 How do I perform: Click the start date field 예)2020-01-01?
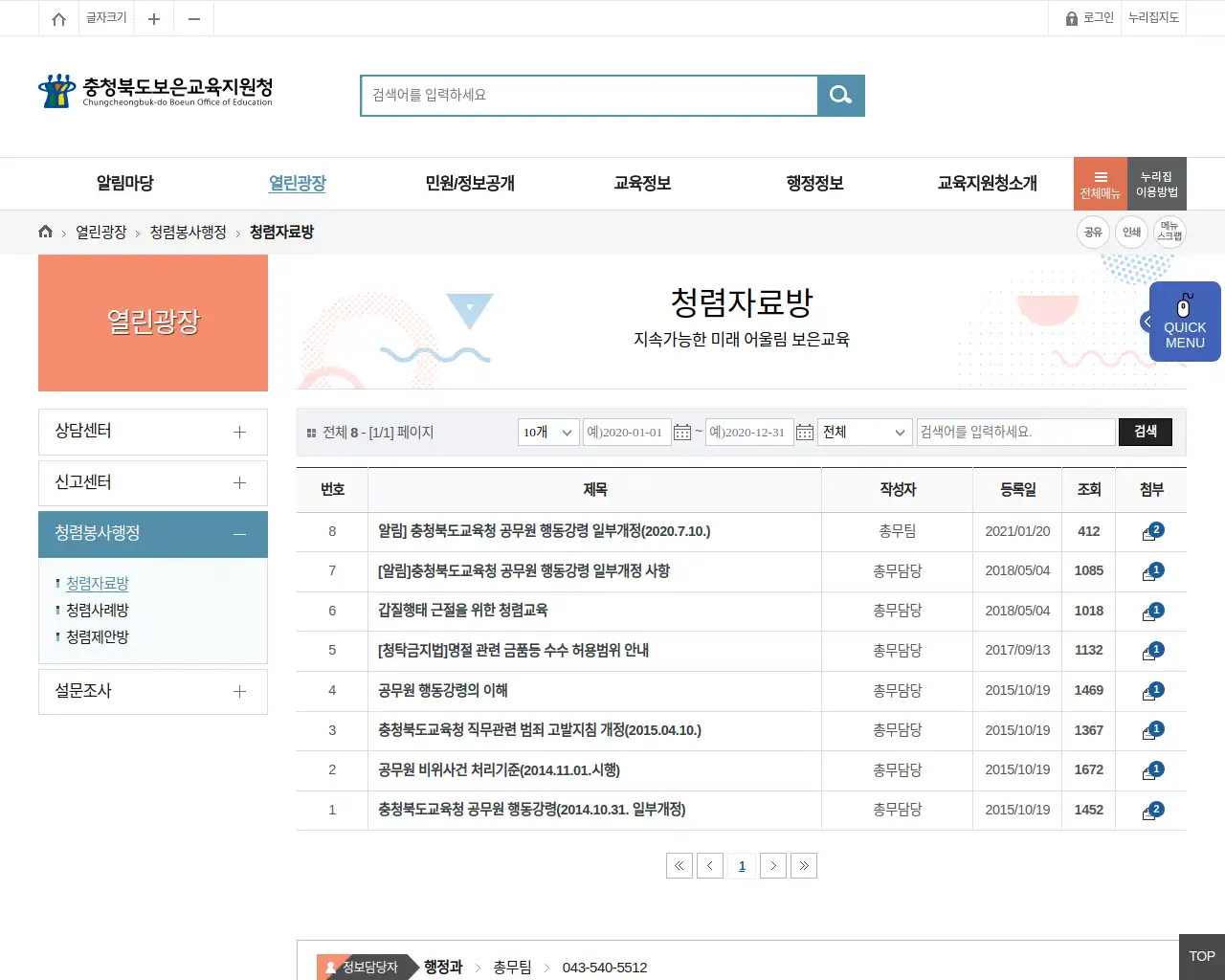coord(627,433)
